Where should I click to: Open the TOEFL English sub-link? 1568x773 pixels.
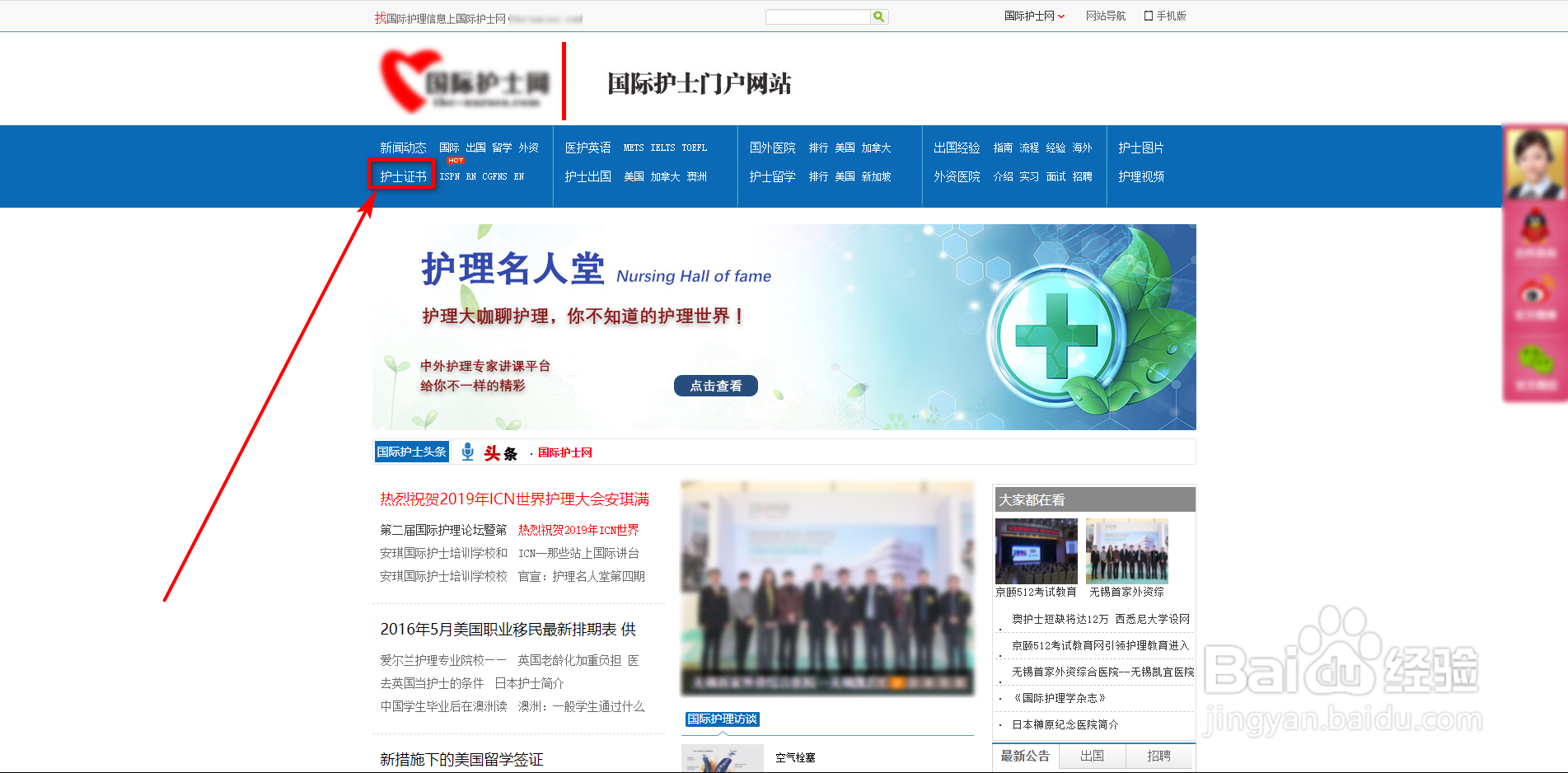[x=694, y=148]
